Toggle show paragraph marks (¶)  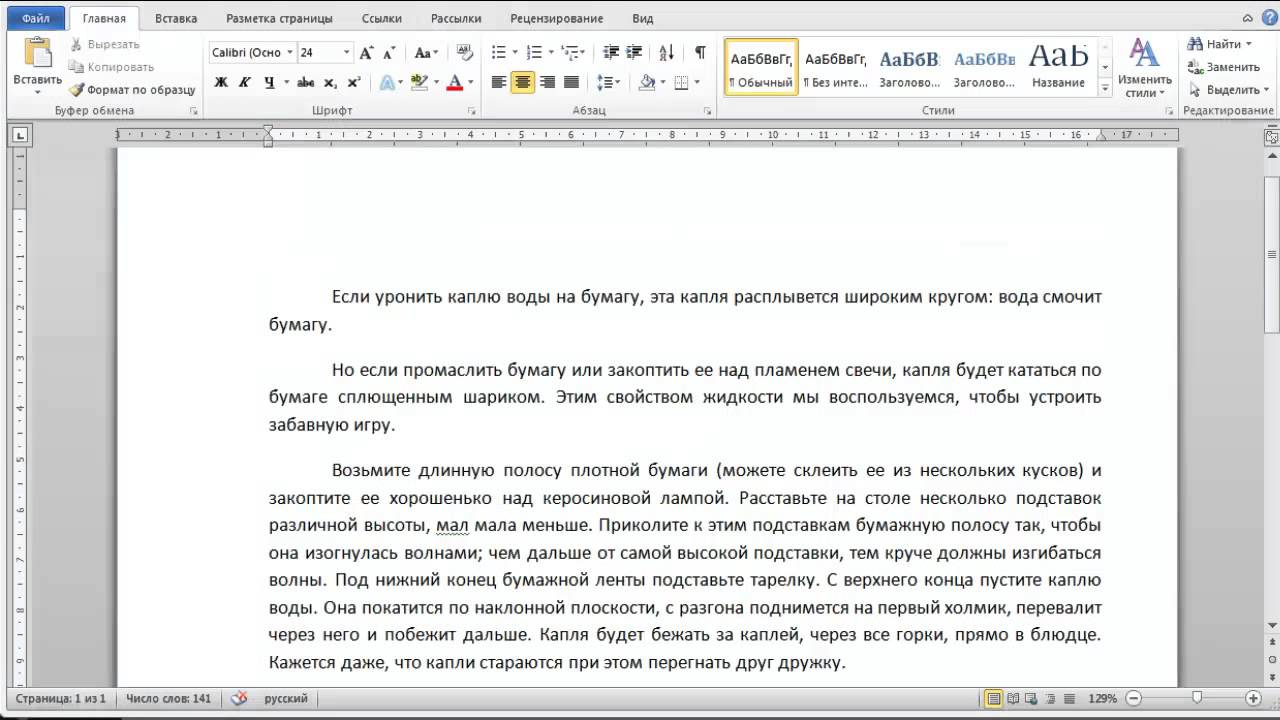[700, 53]
